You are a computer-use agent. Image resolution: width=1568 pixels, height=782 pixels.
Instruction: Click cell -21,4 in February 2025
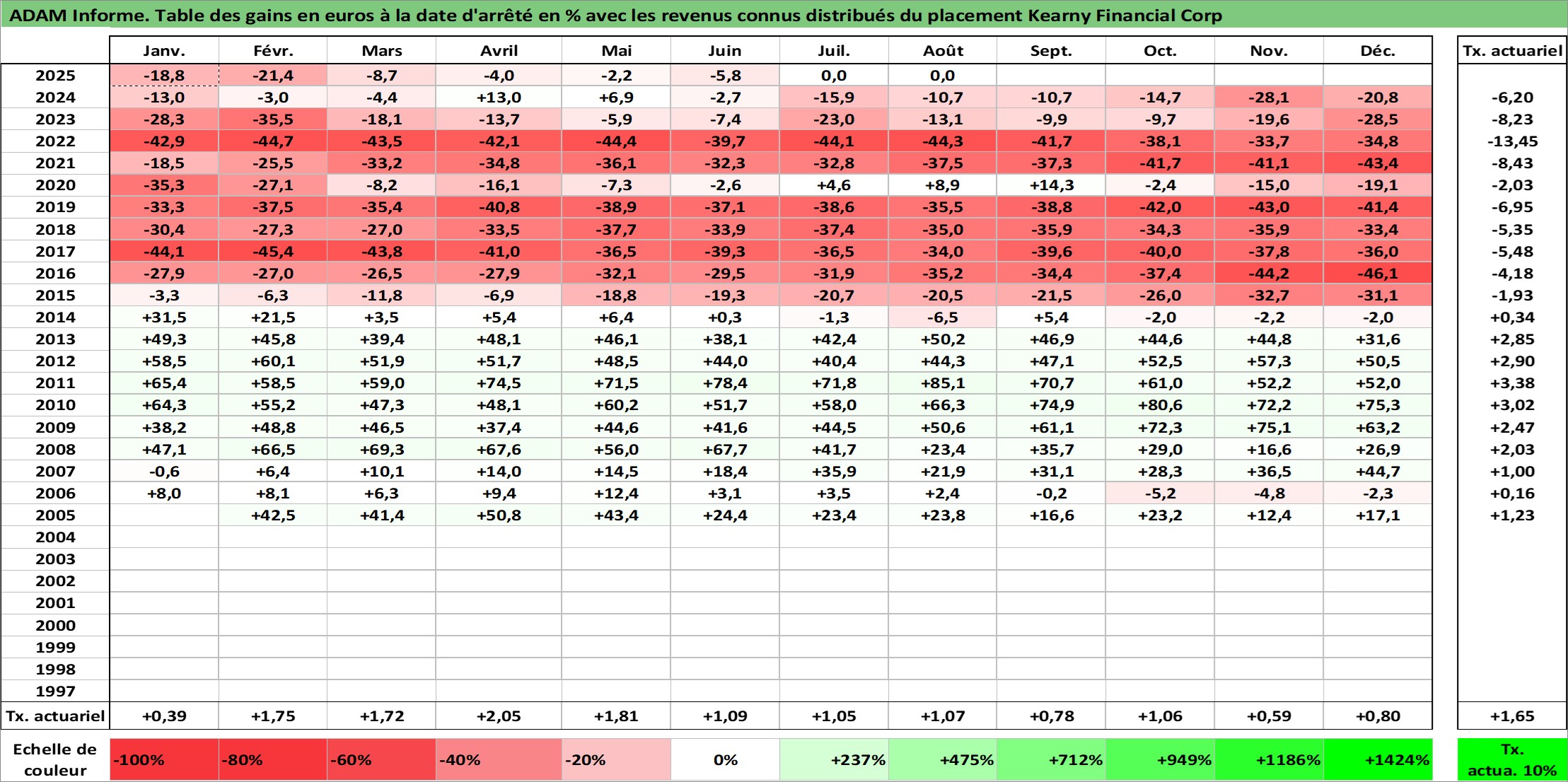273,76
